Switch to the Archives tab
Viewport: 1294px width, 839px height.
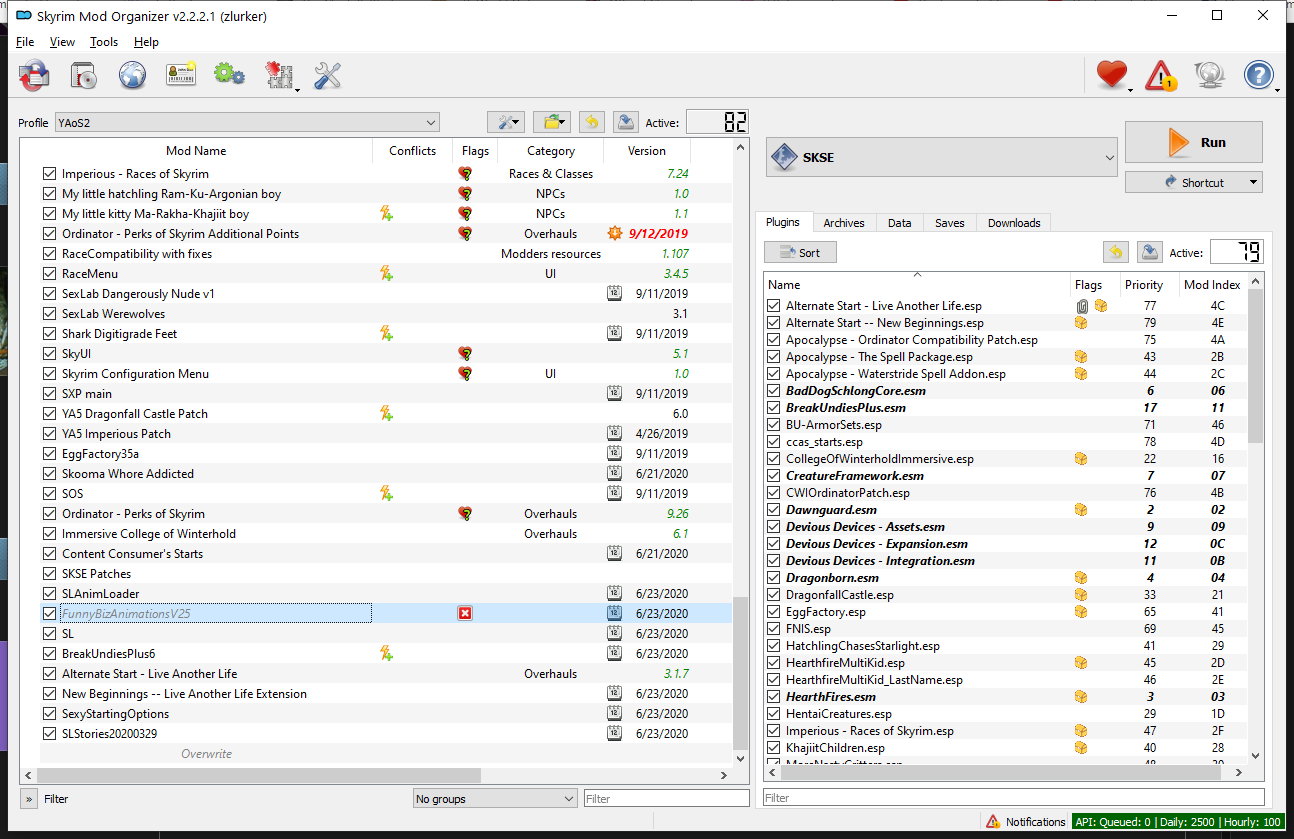coord(844,223)
